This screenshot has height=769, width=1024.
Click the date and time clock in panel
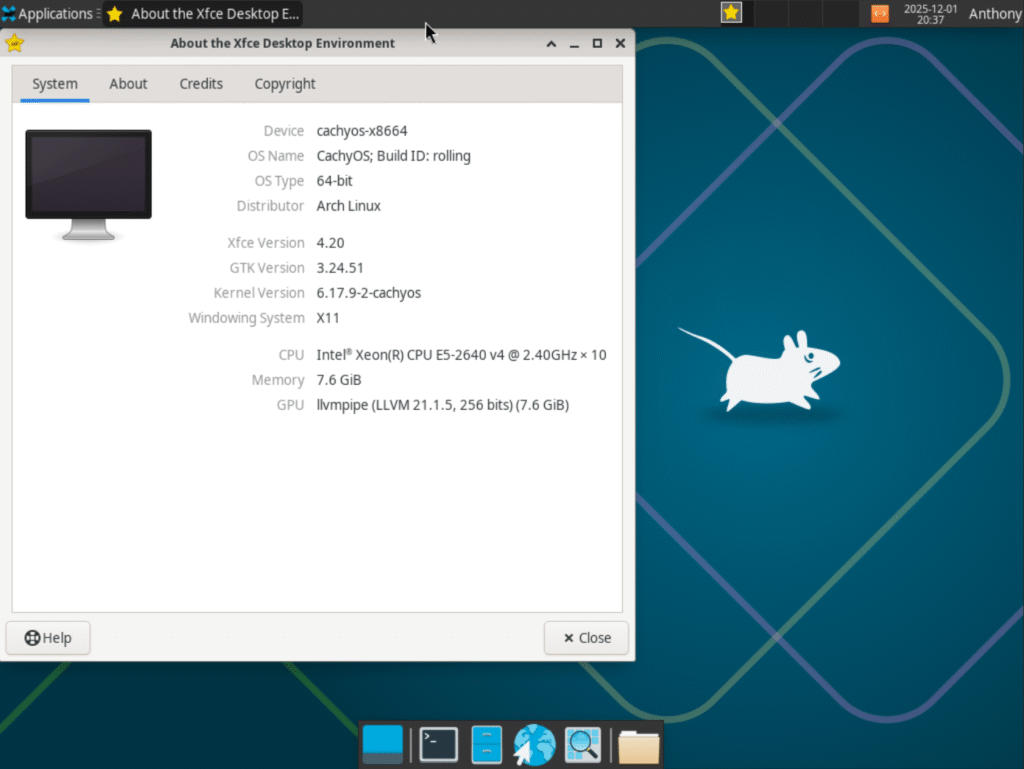(x=930, y=14)
